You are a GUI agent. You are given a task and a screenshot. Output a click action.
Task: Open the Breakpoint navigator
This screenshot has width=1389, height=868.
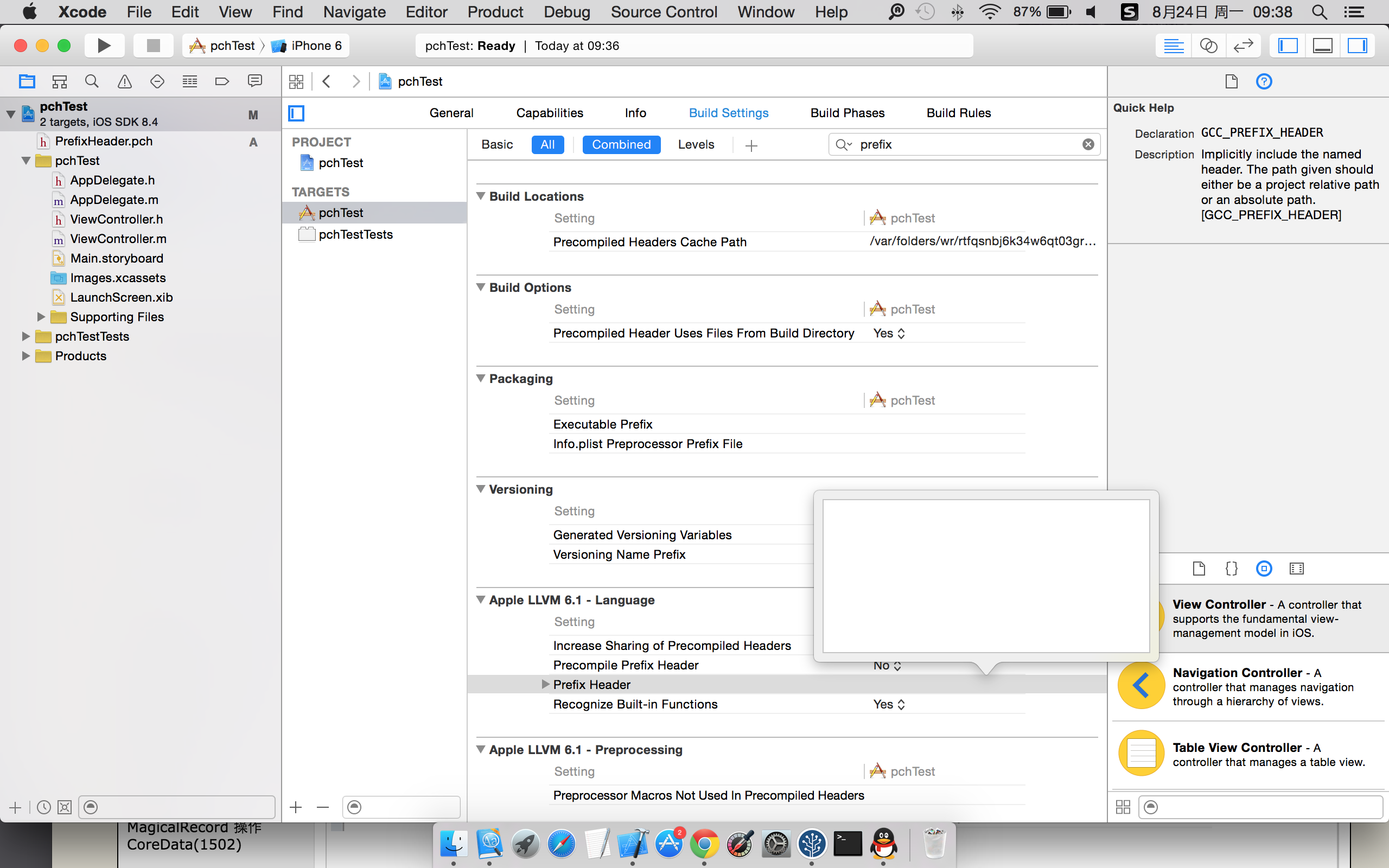point(222,81)
